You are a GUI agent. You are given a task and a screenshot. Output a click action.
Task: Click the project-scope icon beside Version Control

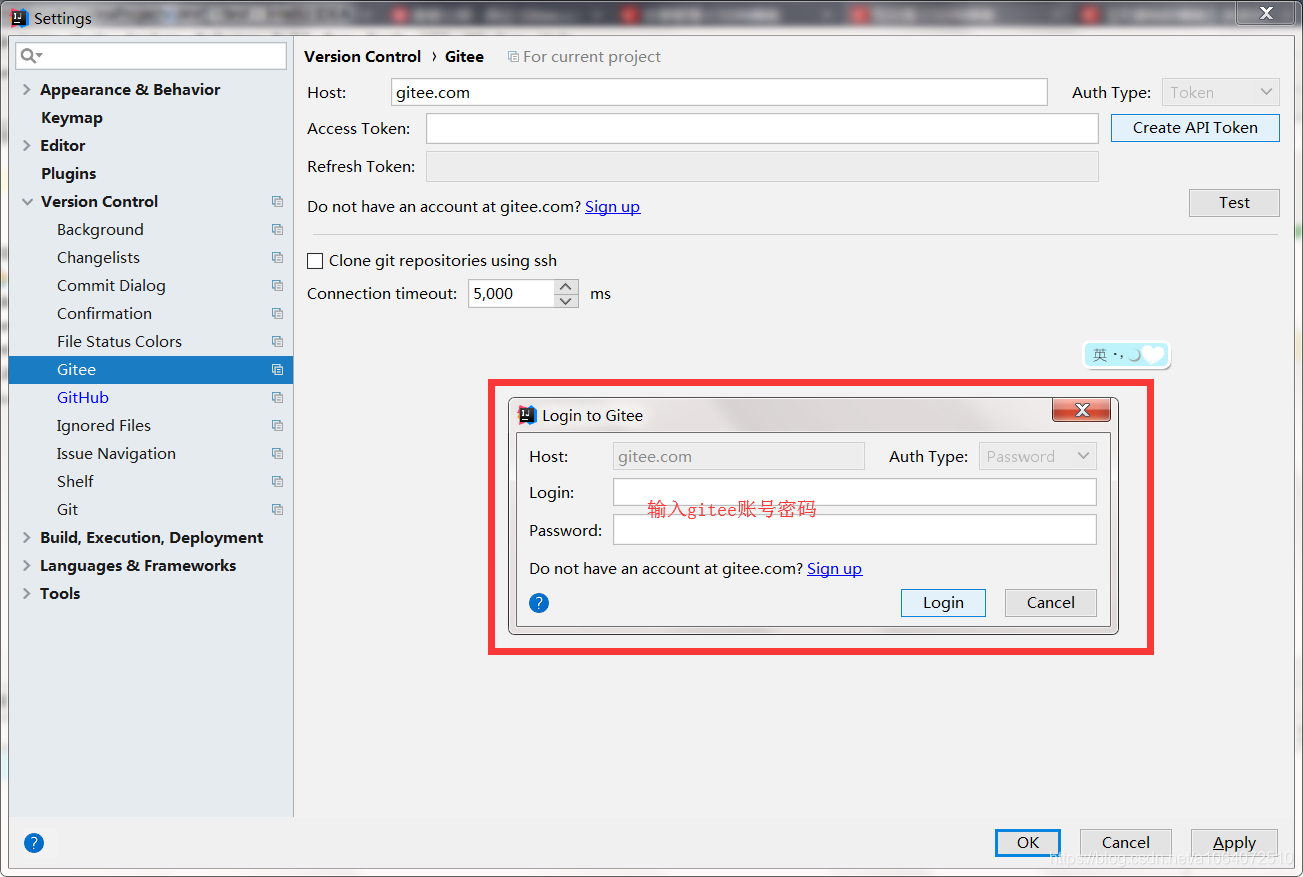click(277, 201)
